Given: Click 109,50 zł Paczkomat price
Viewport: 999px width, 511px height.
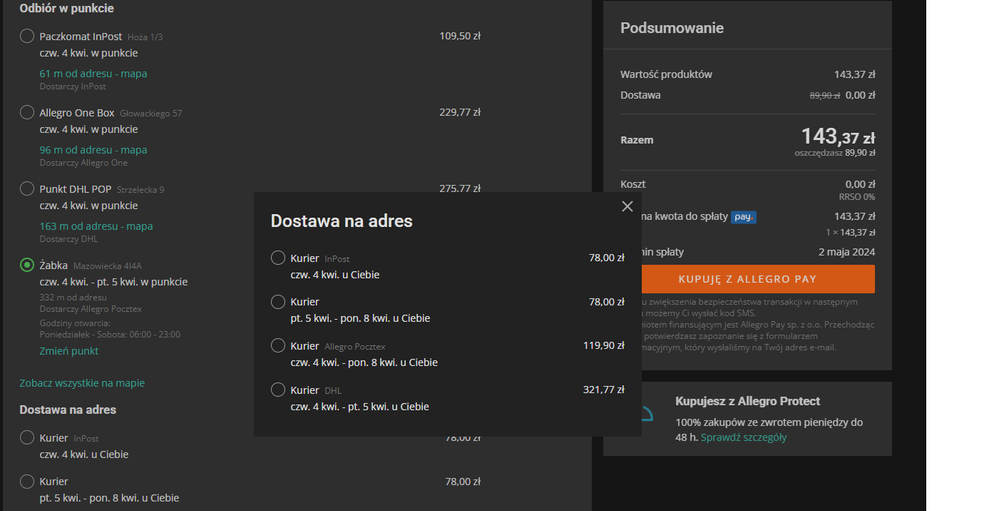Looking at the screenshot, I should 460,36.
